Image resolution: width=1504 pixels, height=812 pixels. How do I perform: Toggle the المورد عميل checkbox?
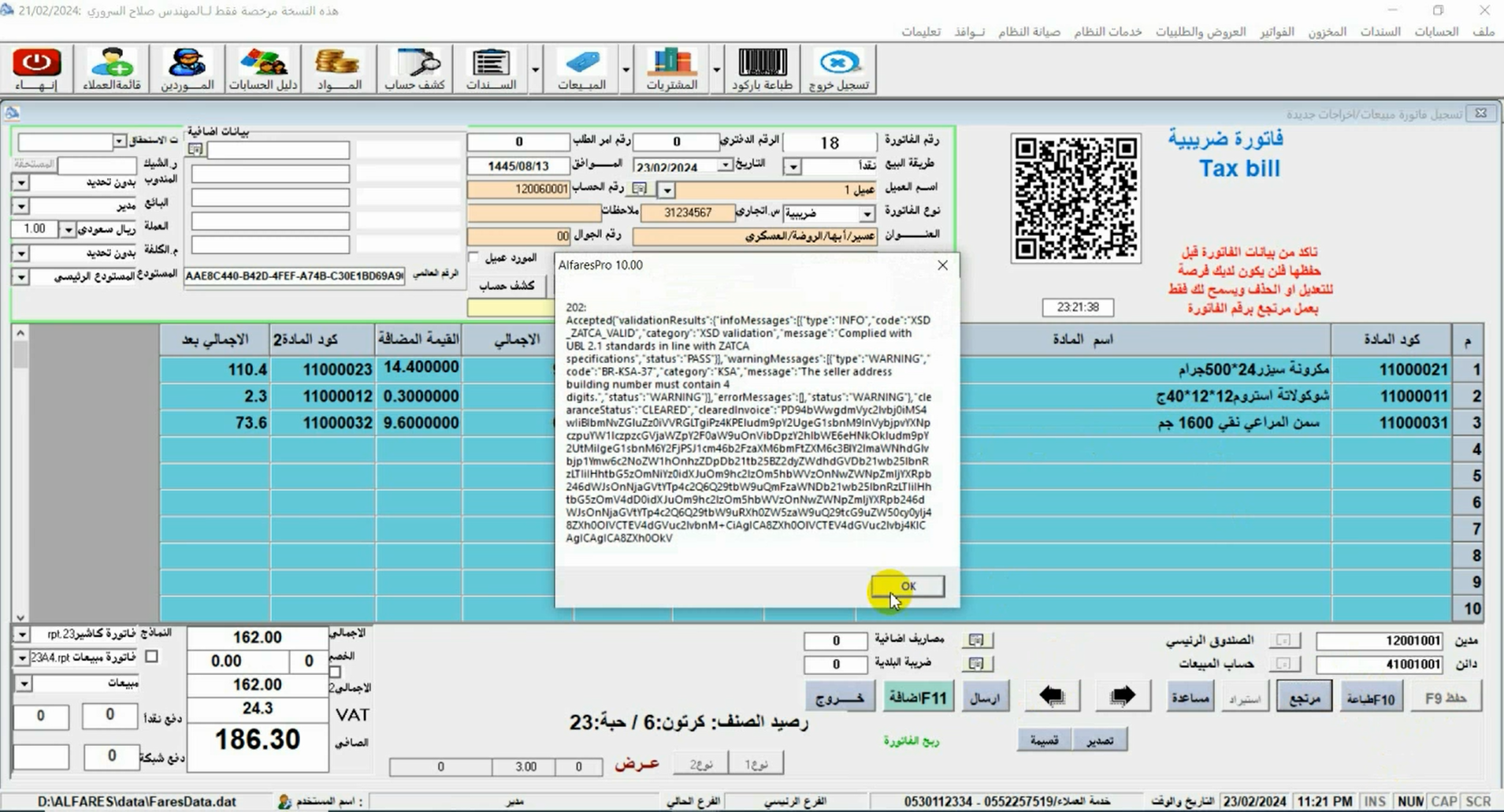[473, 258]
